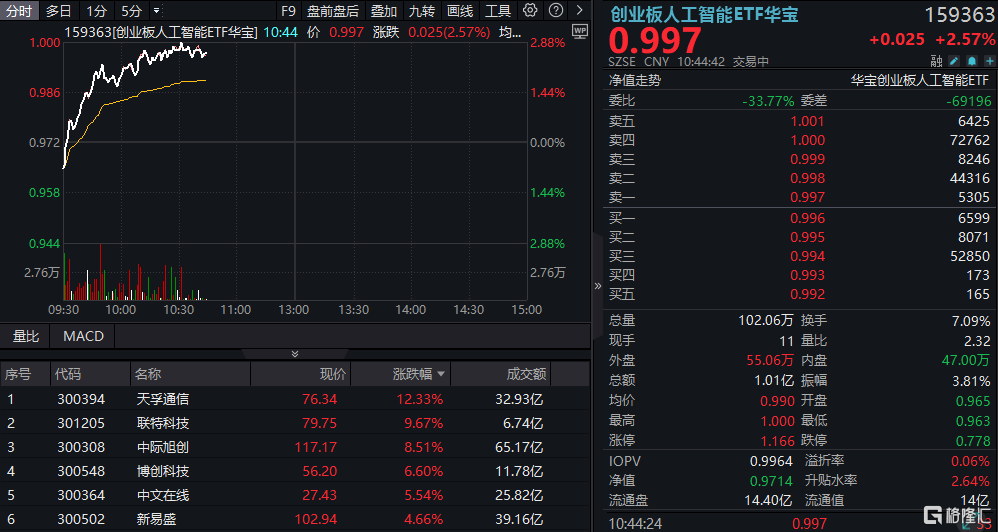Collapse the side panel with double arrow
998x532 pixels.
tap(598, 286)
